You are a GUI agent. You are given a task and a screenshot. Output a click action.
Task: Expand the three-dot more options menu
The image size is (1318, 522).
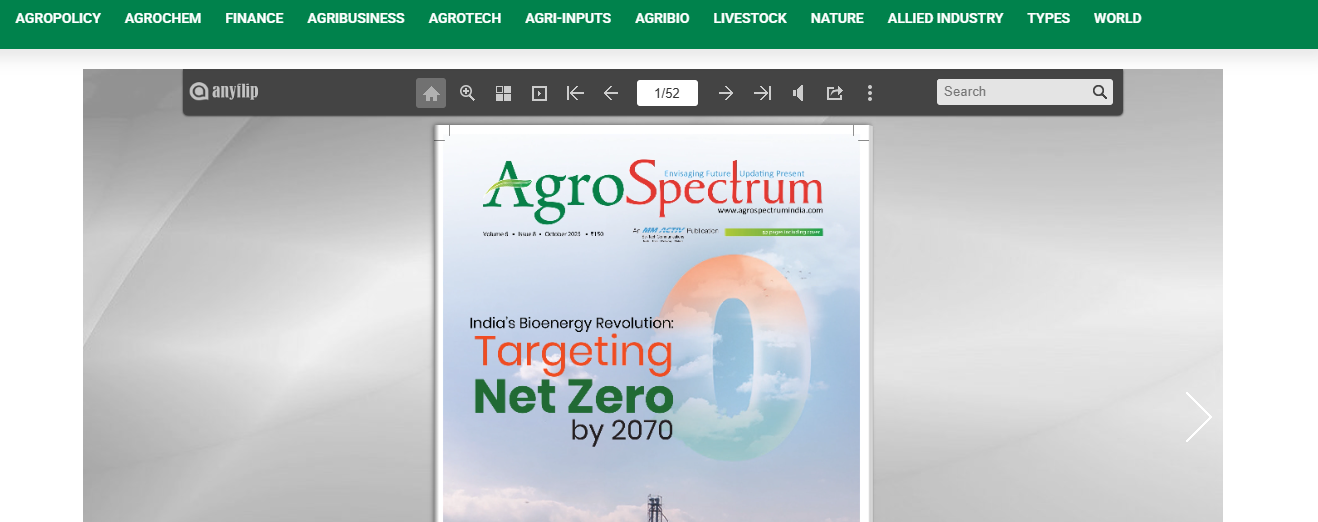click(870, 93)
